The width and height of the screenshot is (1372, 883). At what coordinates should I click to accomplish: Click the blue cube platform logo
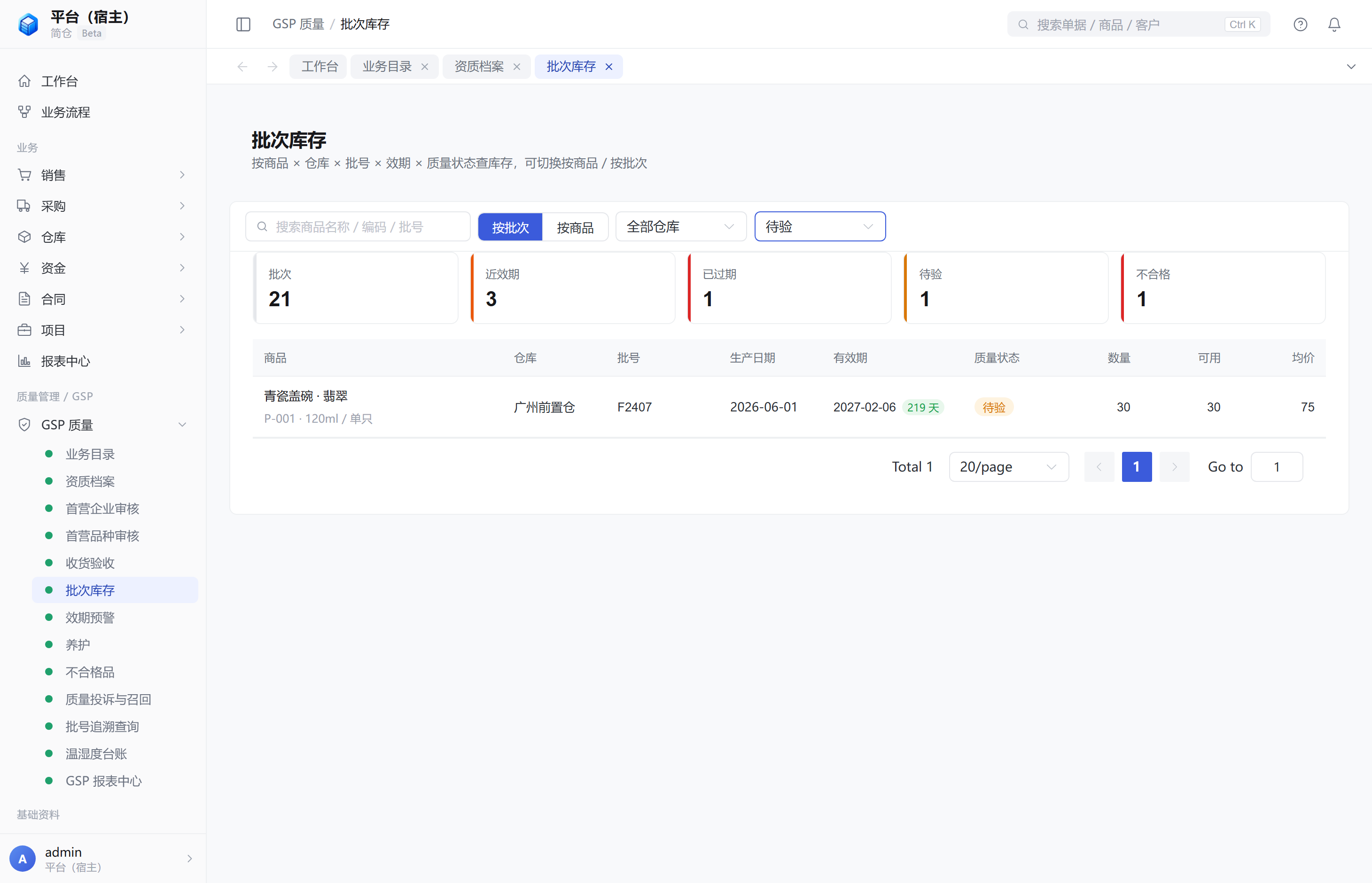(28, 24)
